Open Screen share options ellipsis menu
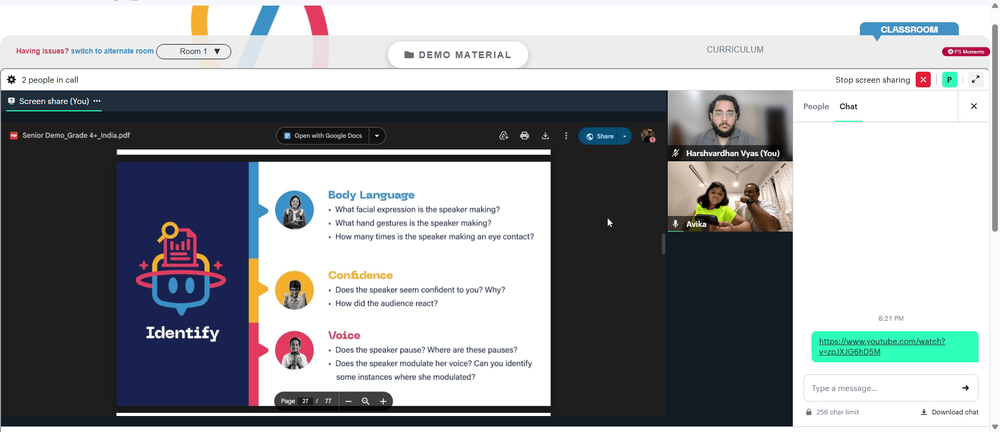The height and width of the screenshot is (432, 1000). click(x=96, y=101)
